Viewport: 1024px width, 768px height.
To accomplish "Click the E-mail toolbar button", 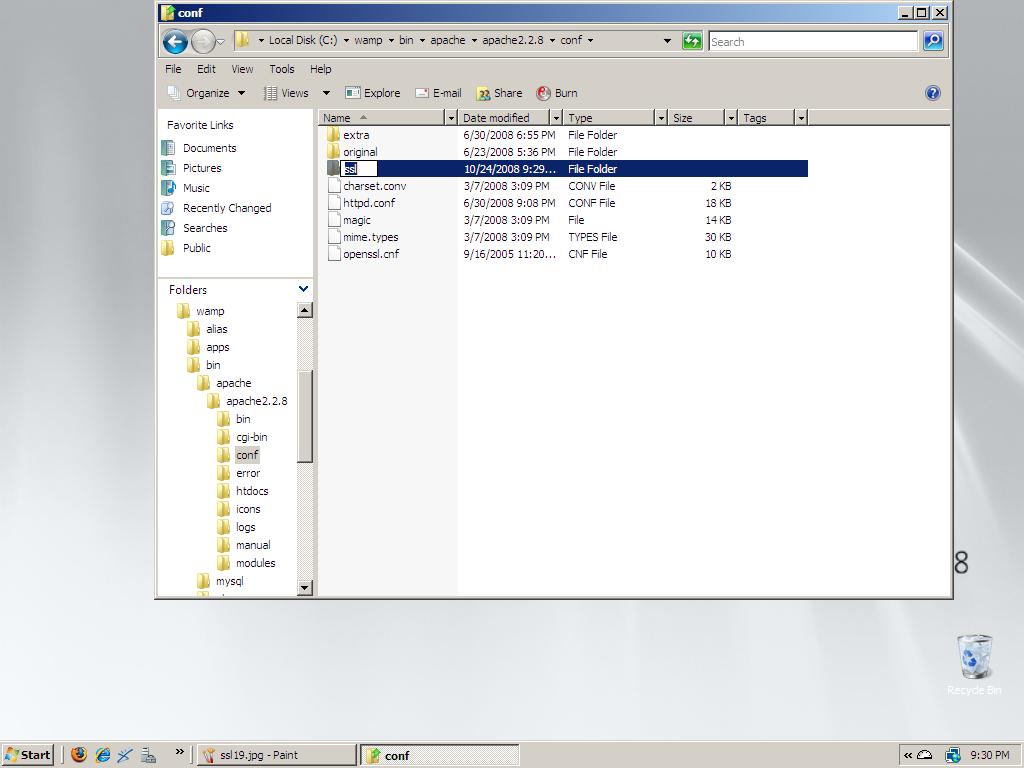I will pyautogui.click(x=438, y=93).
